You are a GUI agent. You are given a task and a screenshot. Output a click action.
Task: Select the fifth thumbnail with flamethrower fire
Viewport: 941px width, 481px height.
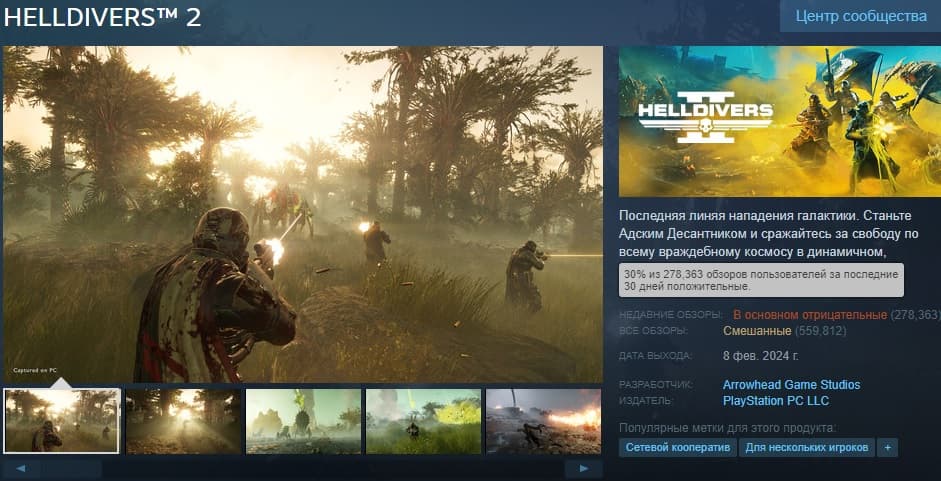pyautogui.click(x=543, y=421)
